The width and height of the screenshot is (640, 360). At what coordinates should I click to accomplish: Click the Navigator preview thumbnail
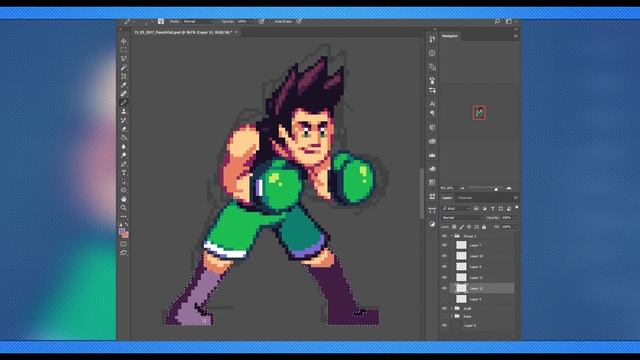(479, 113)
